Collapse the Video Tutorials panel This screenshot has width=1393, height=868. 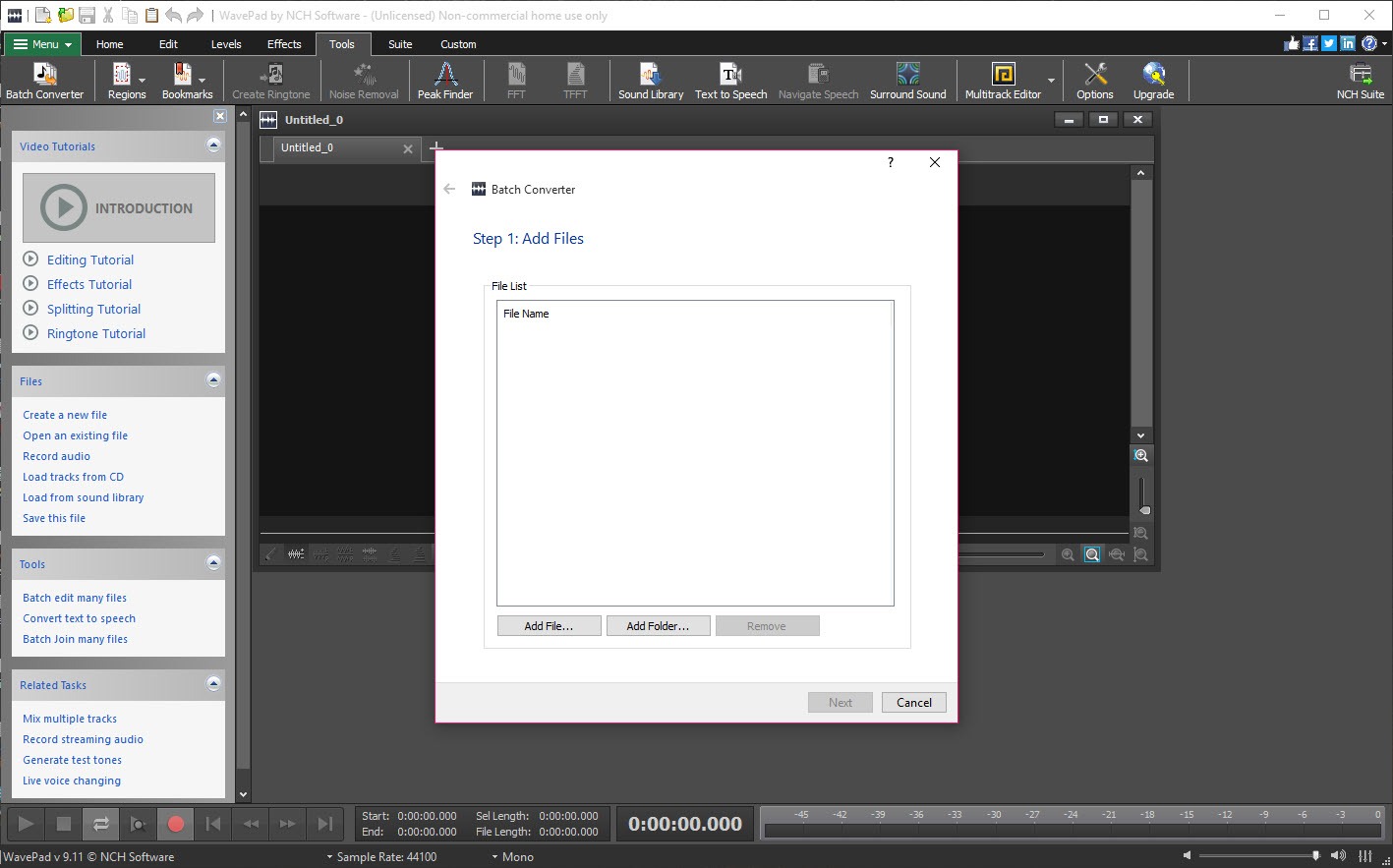(213, 145)
